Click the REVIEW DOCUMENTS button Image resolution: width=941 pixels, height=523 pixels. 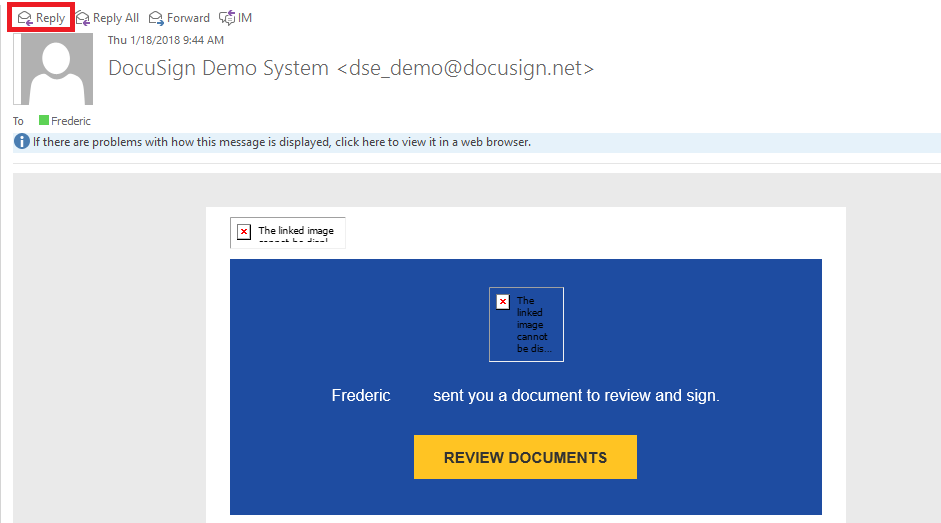(x=525, y=457)
